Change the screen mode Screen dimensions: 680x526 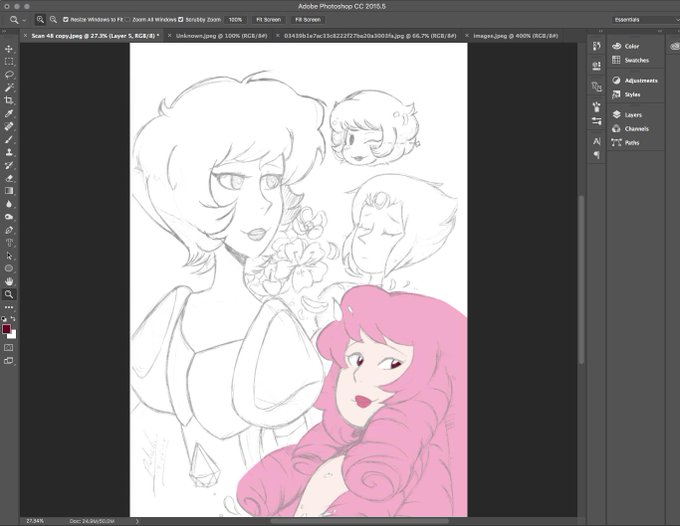[x=9, y=360]
